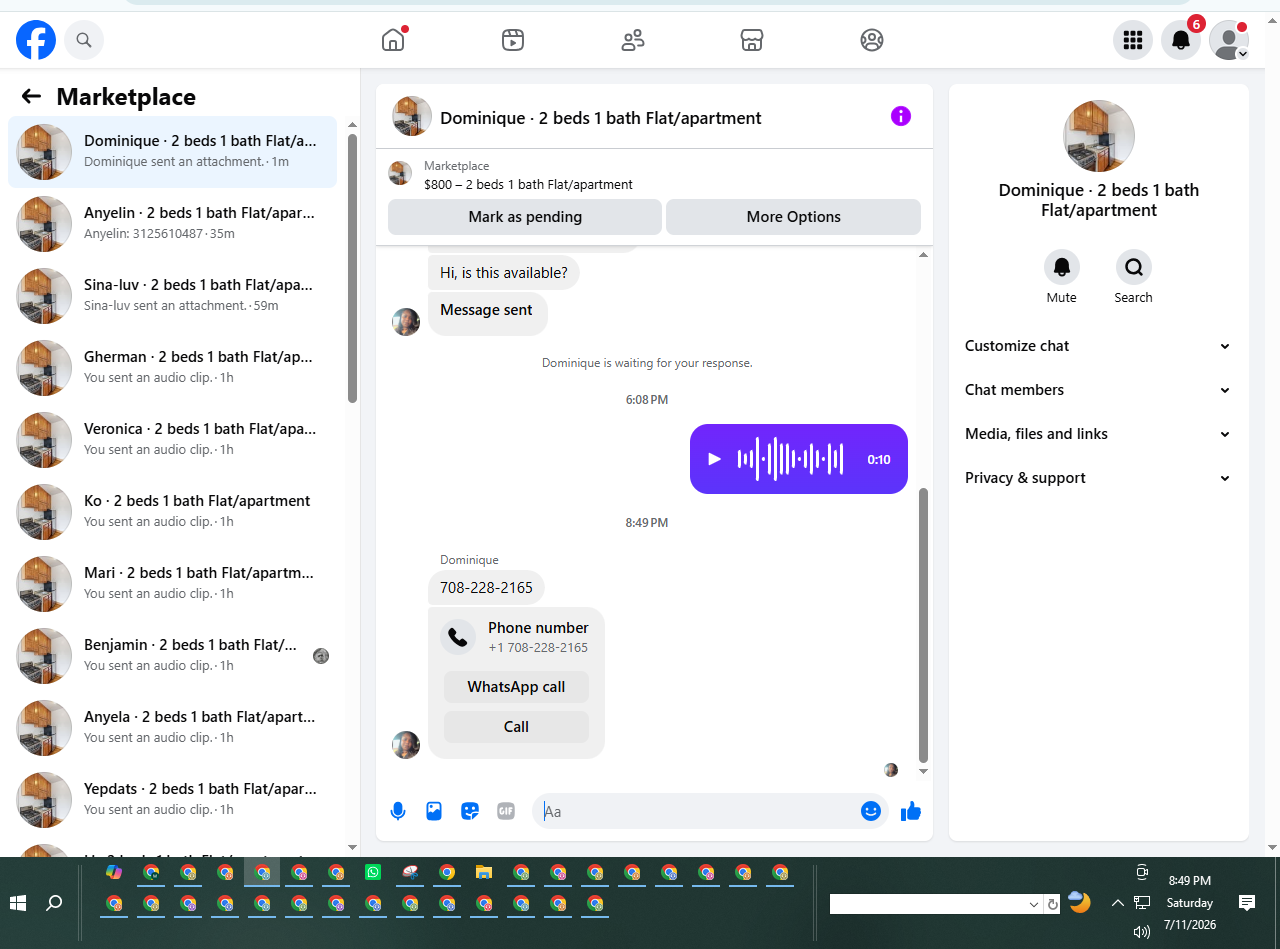The image size is (1280, 949).
Task: Click the Call button
Action: (516, 727)
